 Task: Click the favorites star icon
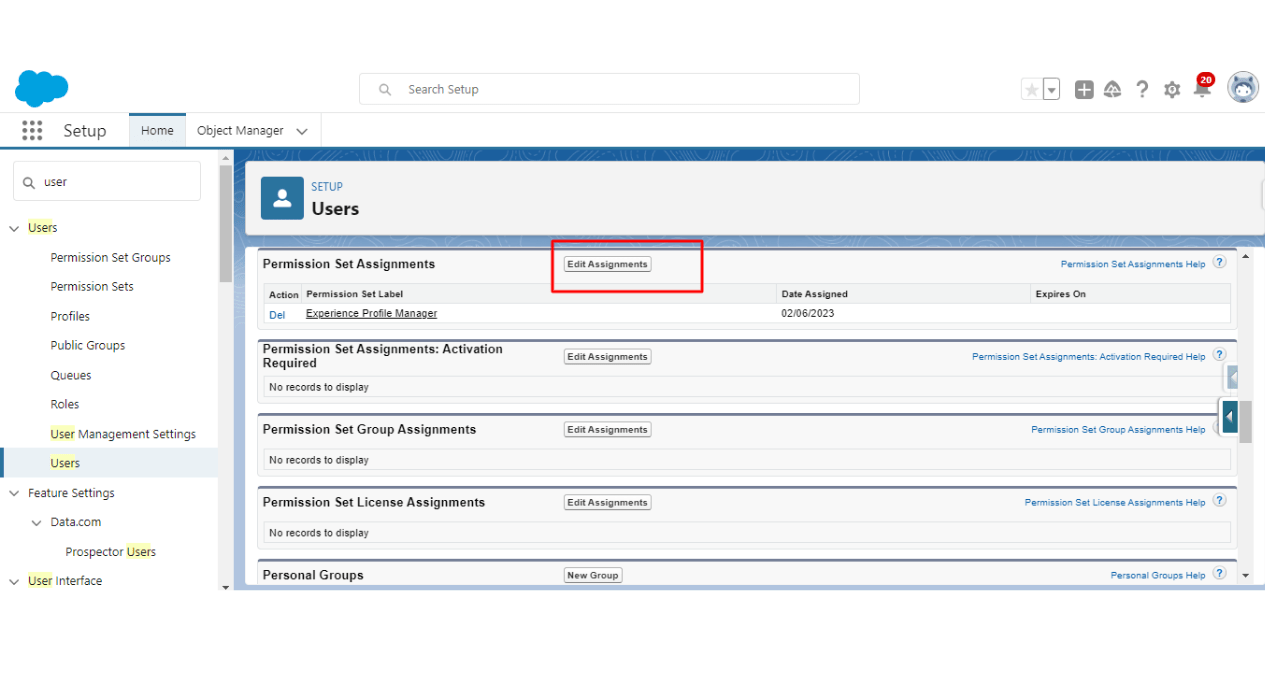coord(1031,90)
